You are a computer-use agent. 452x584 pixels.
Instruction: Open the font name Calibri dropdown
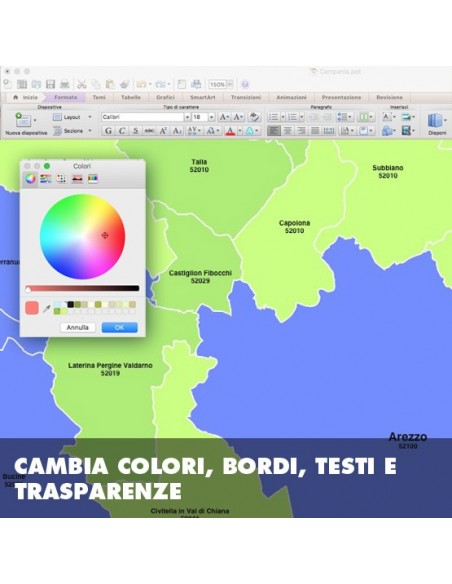tap(187, 117)
